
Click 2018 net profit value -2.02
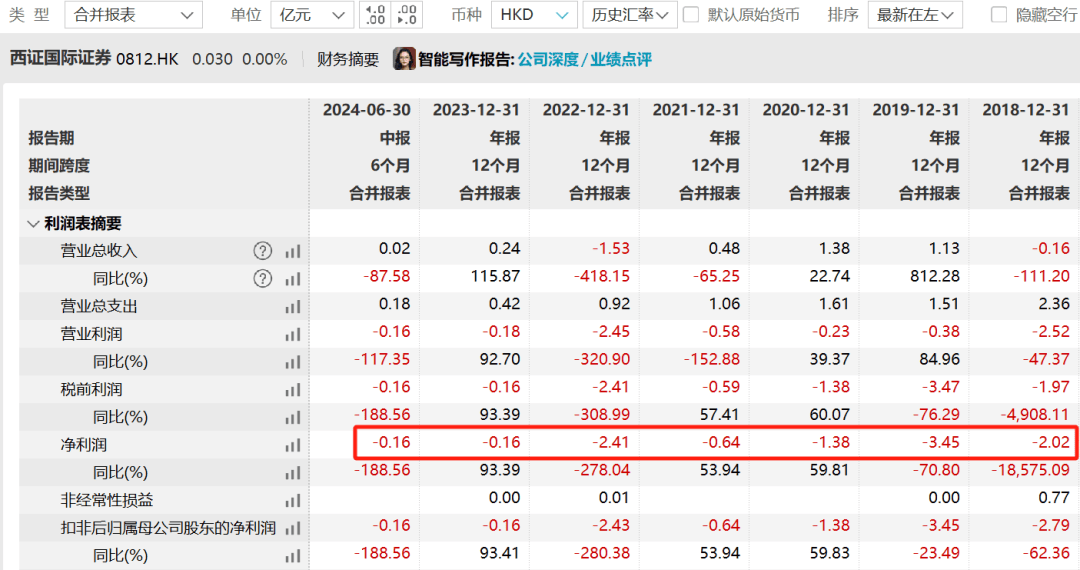[x=1051, y=442]
